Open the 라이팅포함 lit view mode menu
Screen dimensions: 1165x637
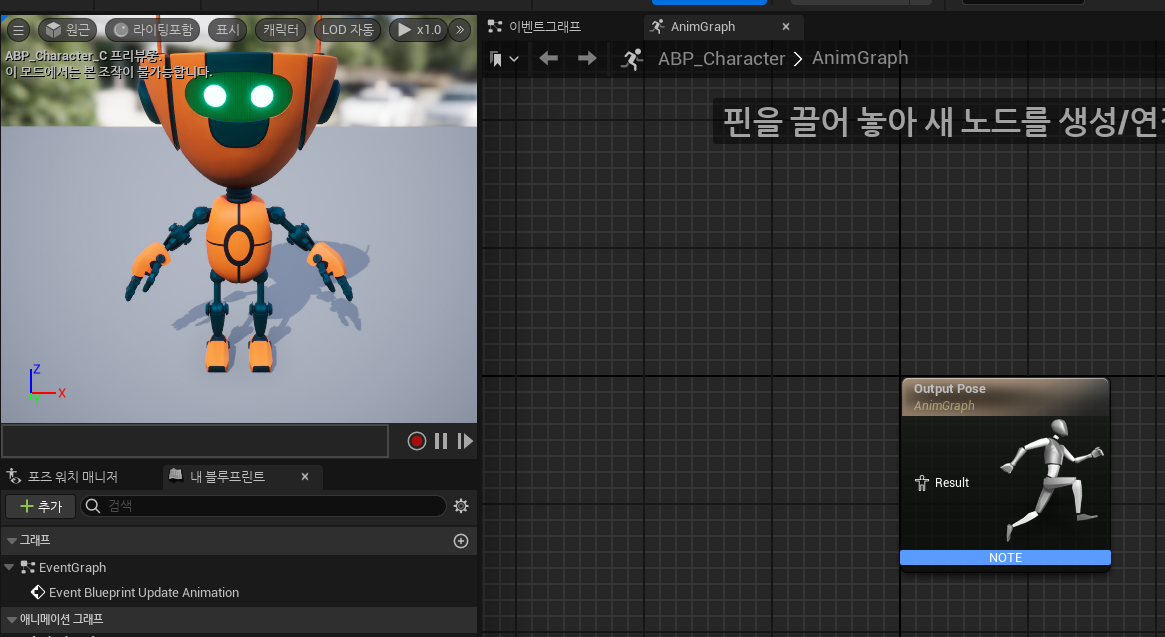[153, 30]
